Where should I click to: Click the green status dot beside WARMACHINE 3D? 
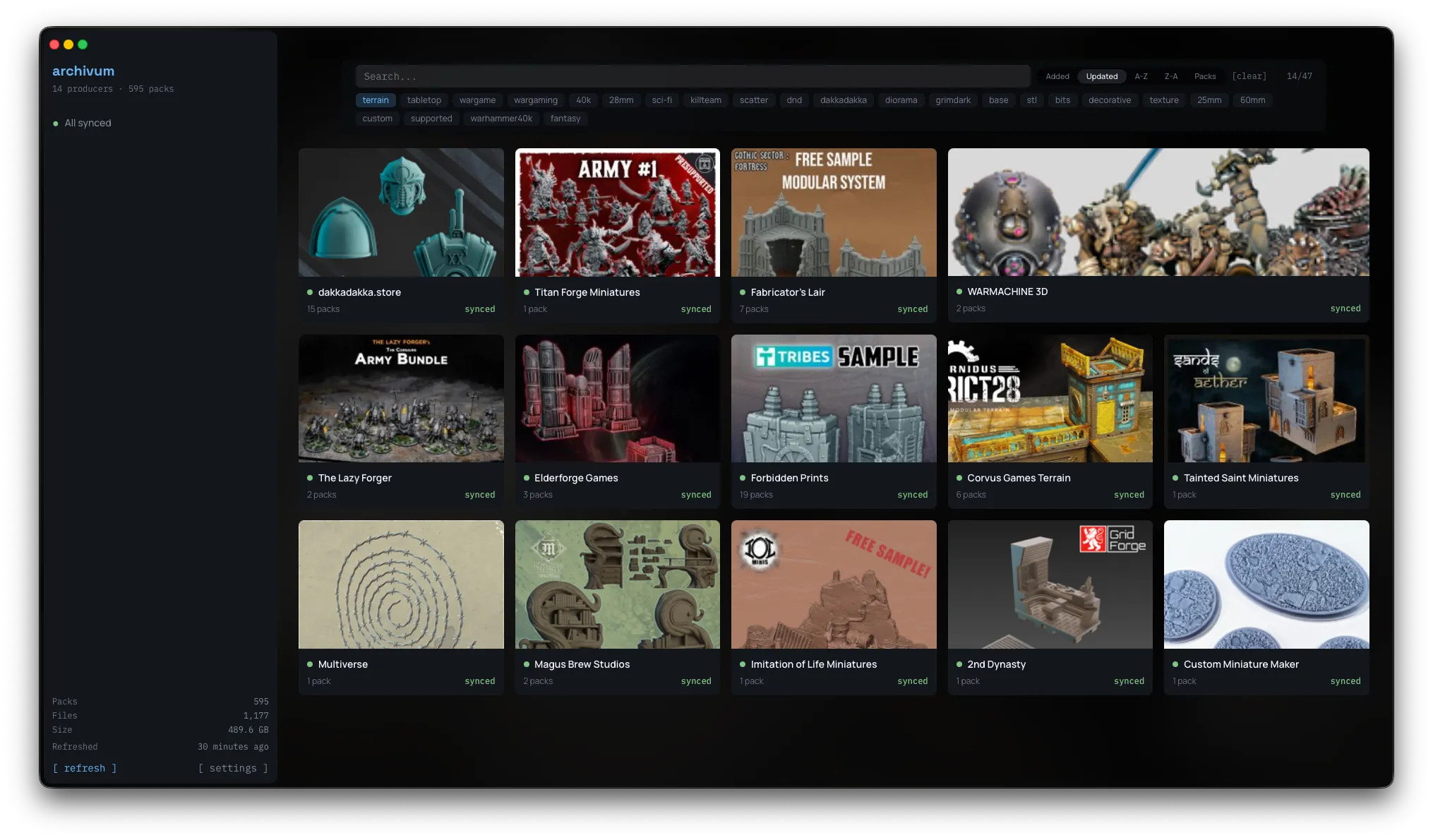tap(959, 292)
